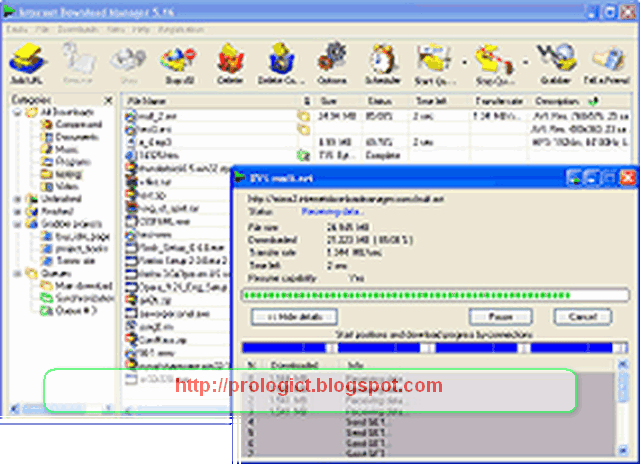Select the Synchronization queue
This screenshot has height=464, width=640.
(78, 298)
